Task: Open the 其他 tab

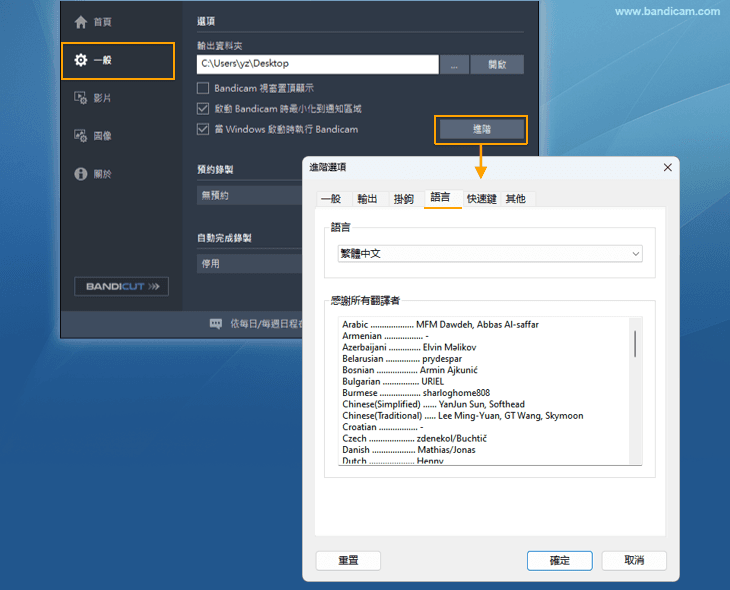Action: (x=516, y=199)
